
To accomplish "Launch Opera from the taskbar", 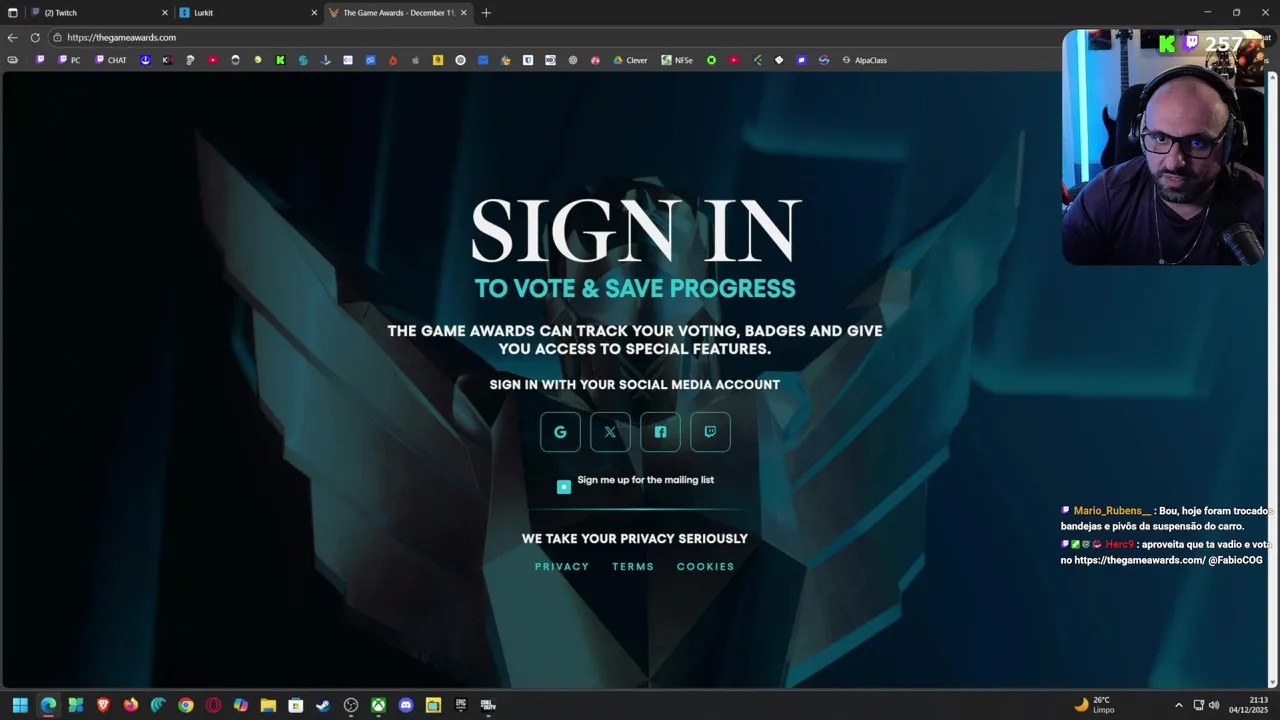I will [213, 705].
